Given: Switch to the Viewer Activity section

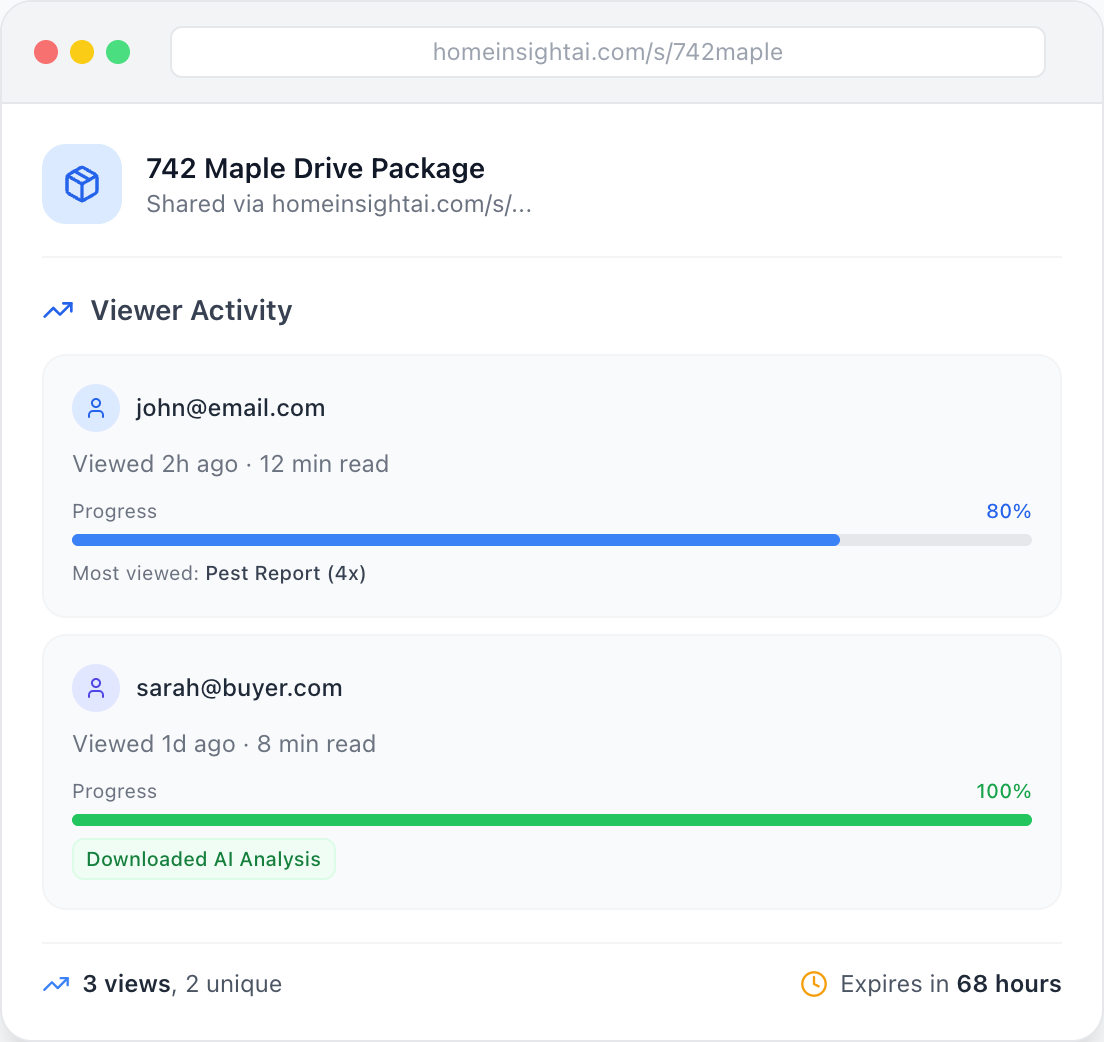Looking at the screenshot, I should pos(191,310).
